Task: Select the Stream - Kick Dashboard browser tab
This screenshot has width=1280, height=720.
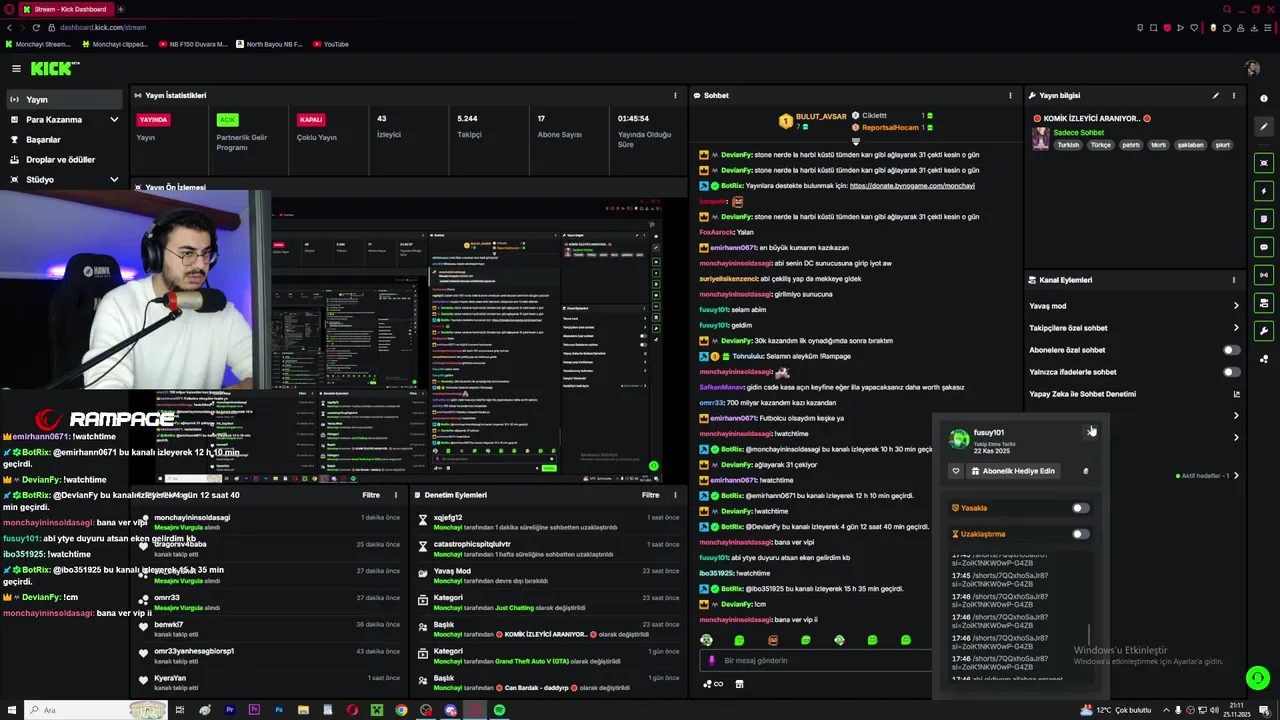Action: (x=65, y=9)
